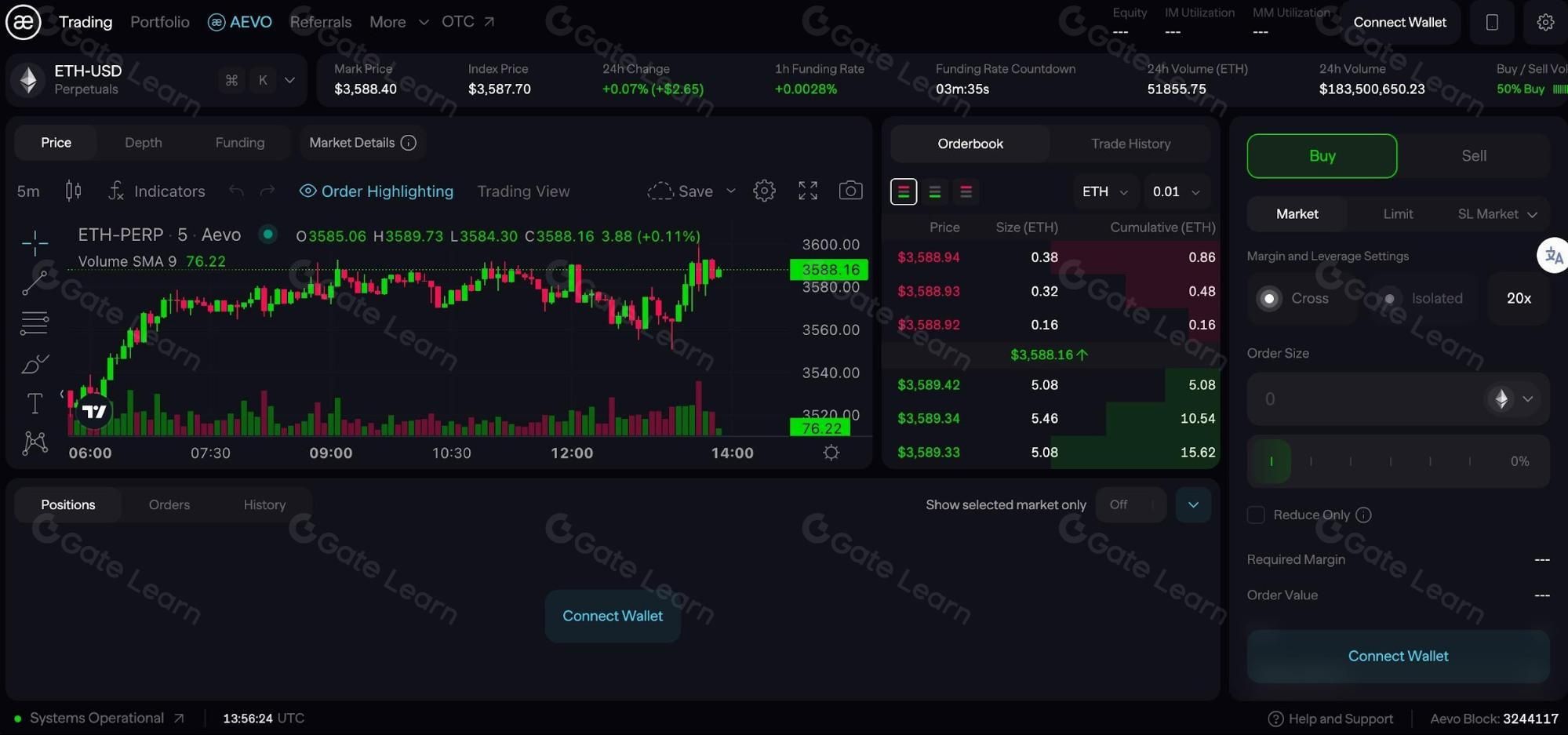Viewport: 1568px width, 735px height.
Task: Check the Reduce Only checkbox
Action: (x=1256, y=515)
